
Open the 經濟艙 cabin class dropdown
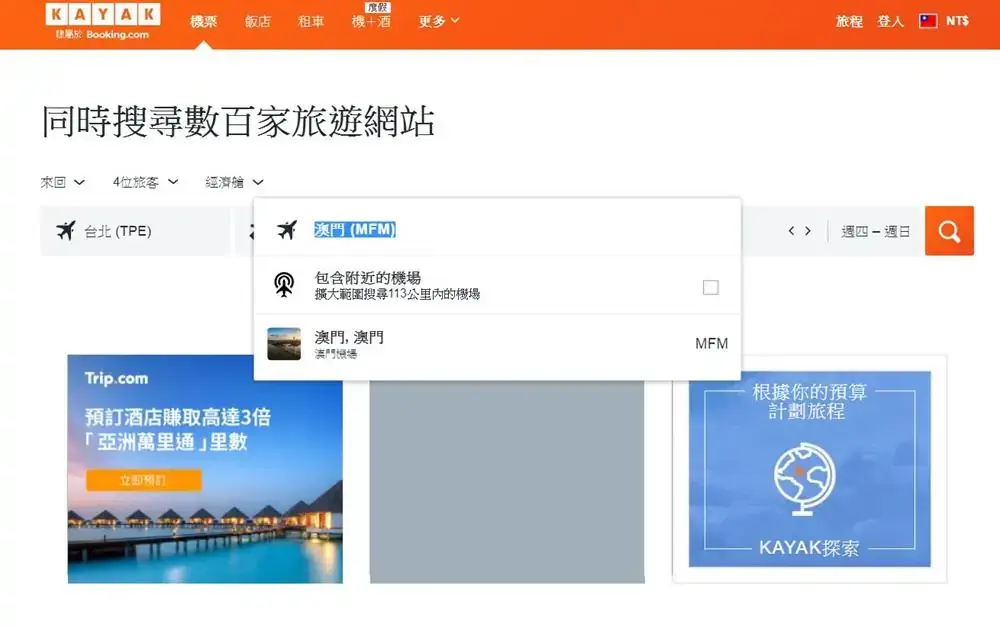[x=234, y=182]
